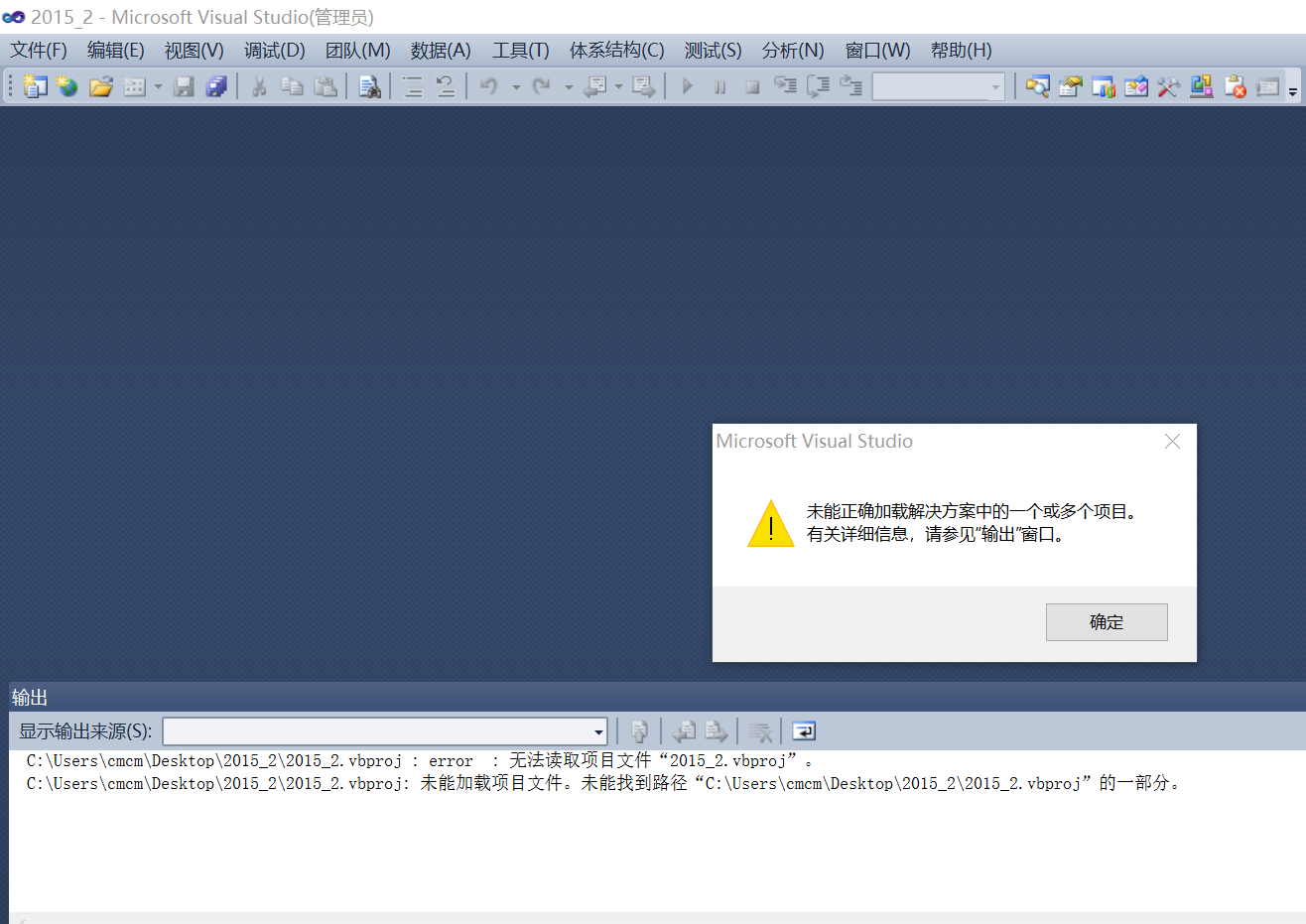Click the Paste clipboard icon
This screenshot has height=924, width=1306.
pyautogui.click(x=326, y=86)
